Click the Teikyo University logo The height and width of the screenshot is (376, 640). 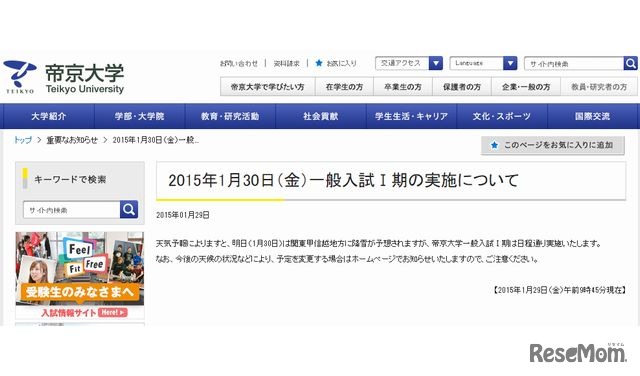[64, 78]
